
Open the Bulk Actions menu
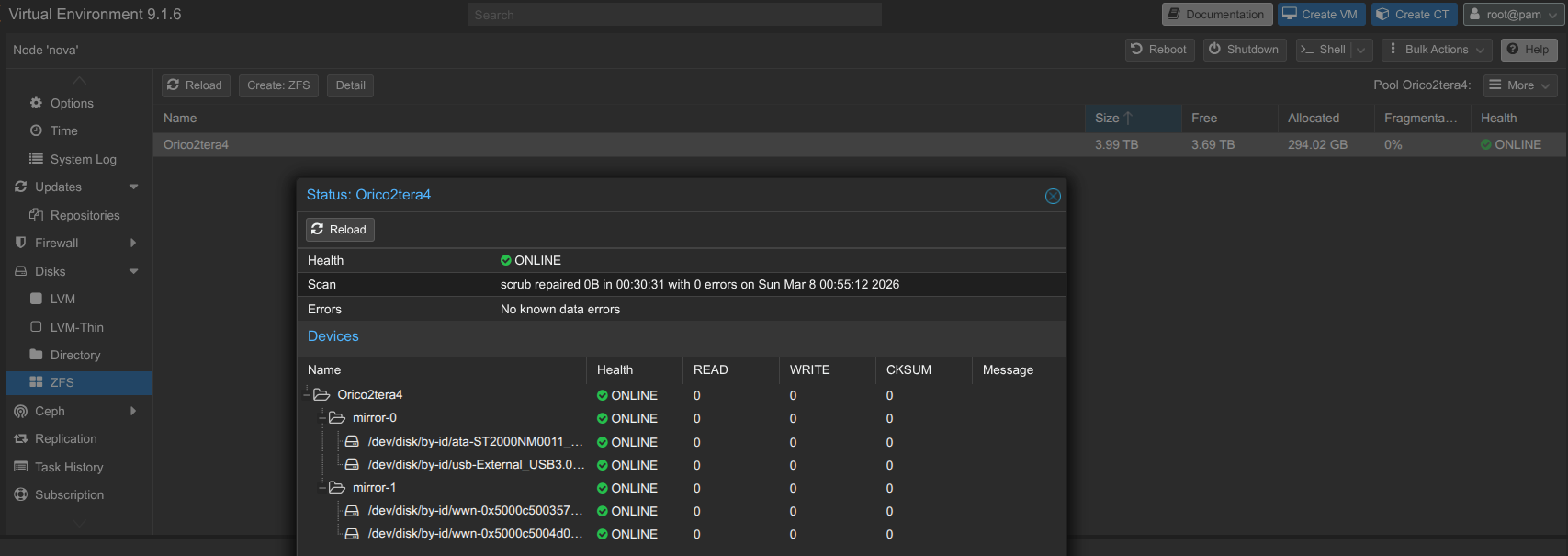tap(1437, 50)
